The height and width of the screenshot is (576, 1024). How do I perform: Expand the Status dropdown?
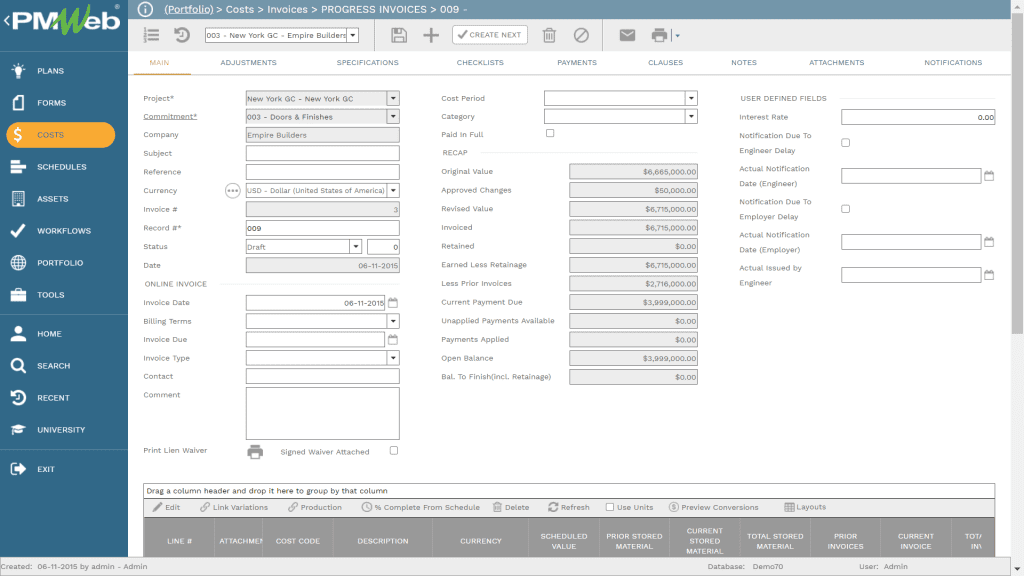click(x=356, y=247)
